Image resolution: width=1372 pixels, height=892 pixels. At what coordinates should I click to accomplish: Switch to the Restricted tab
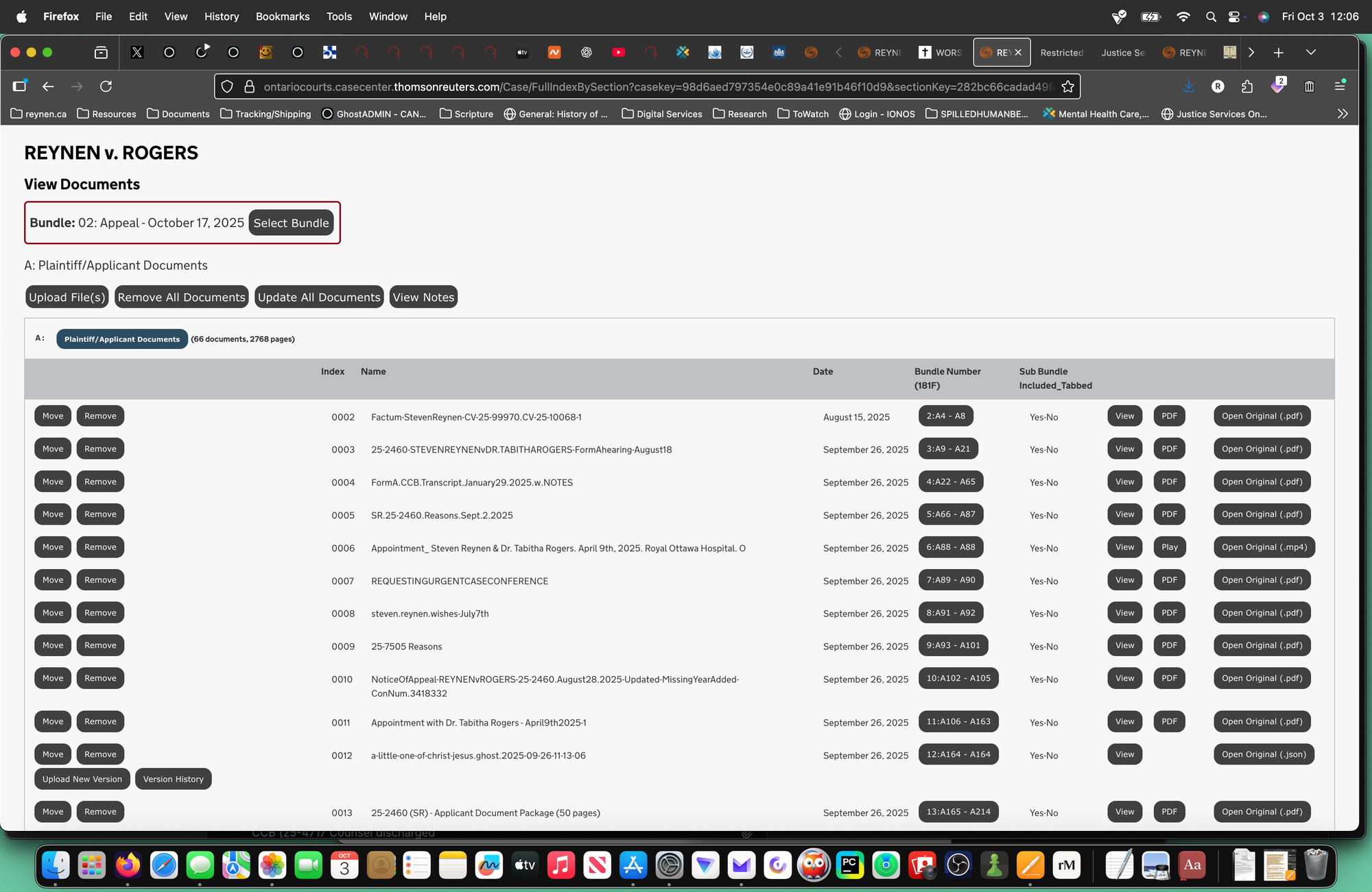click(x=1061, y=53)
